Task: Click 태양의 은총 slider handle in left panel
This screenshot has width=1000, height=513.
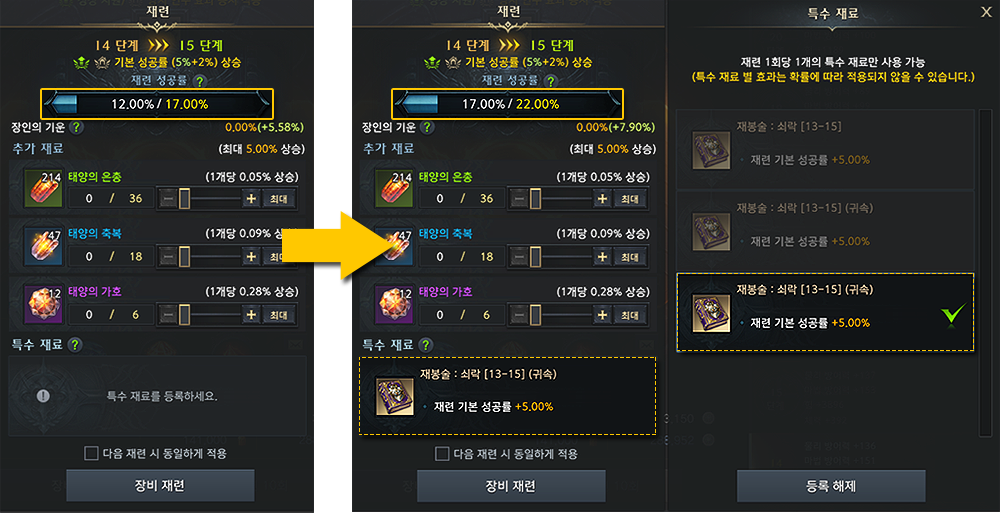Action: 184,199
